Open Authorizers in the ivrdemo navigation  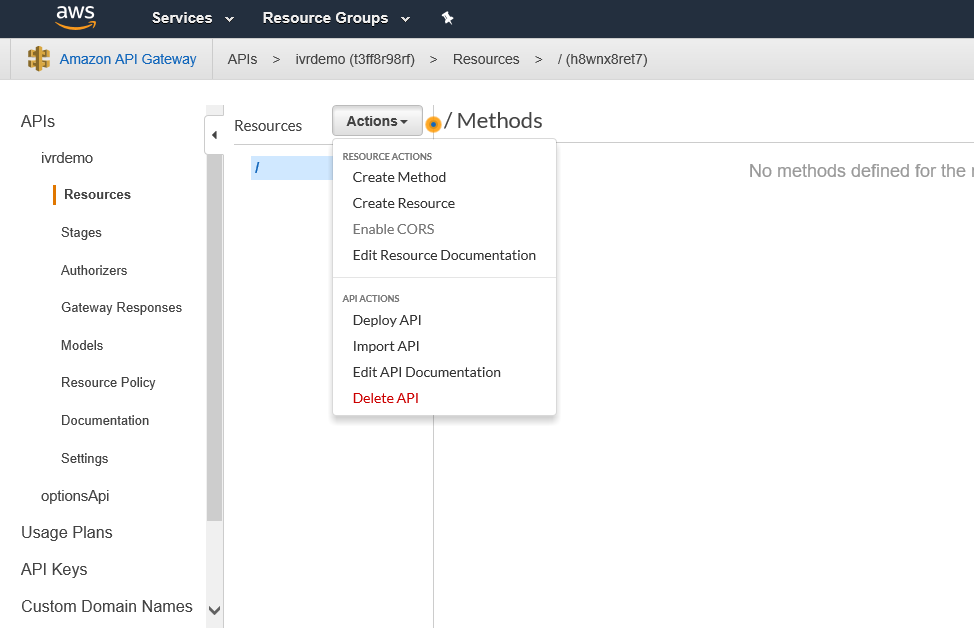click(x=94, y=270)
